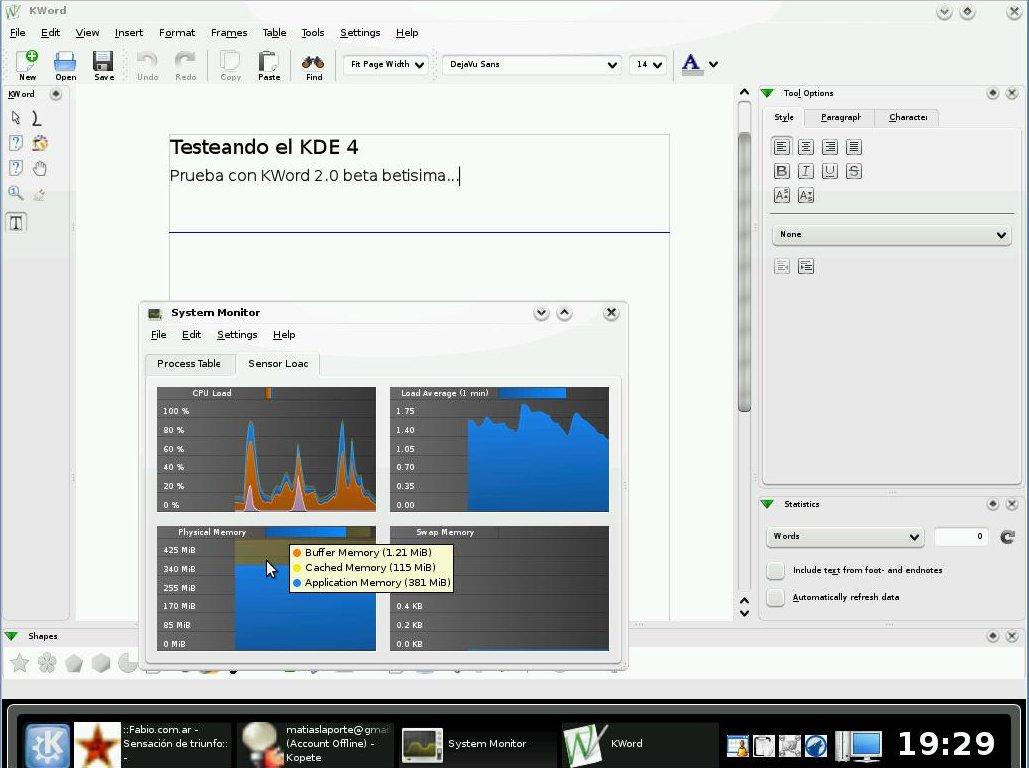1029x768 pixels.
Task: Click the increase indent icon
Action: 806,266
